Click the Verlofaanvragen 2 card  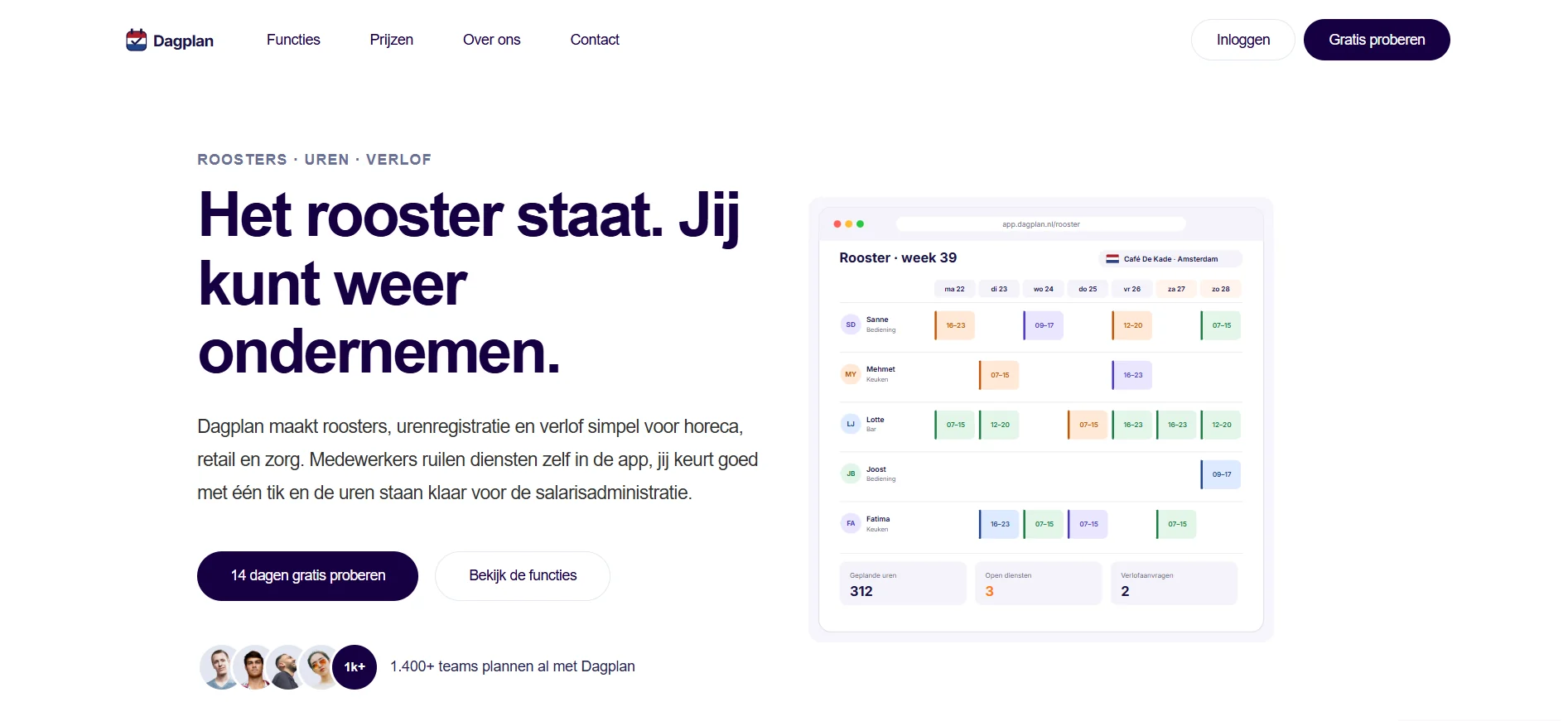click(1174, 584)
